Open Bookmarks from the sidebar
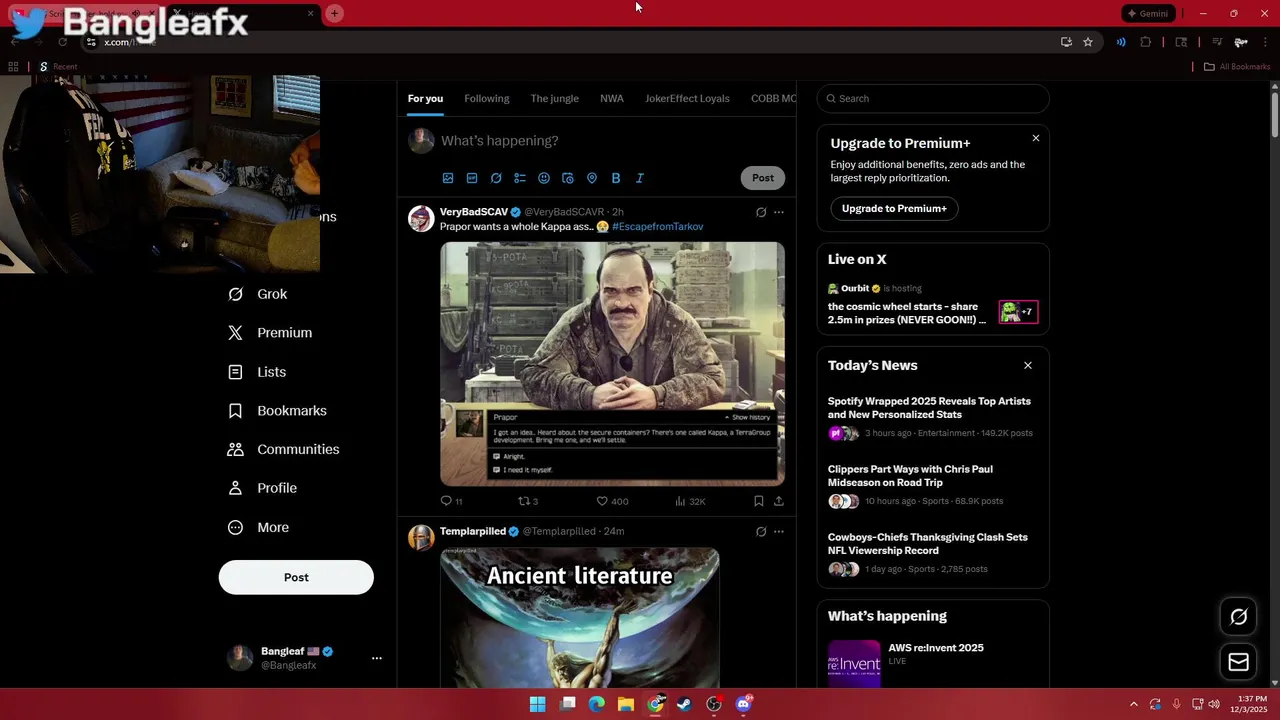The width and height of the screenshot is (1280, 720). click(x=277, y=411)
